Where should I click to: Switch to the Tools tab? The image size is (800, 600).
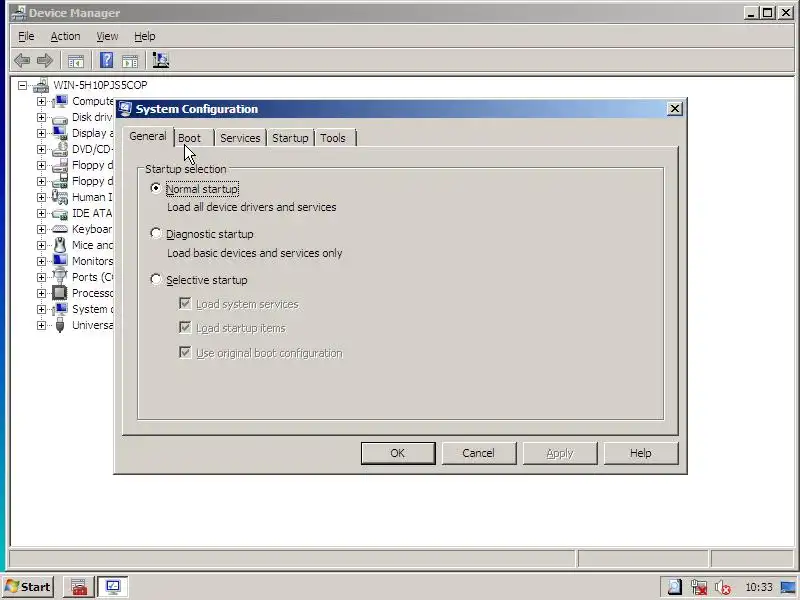334,138
